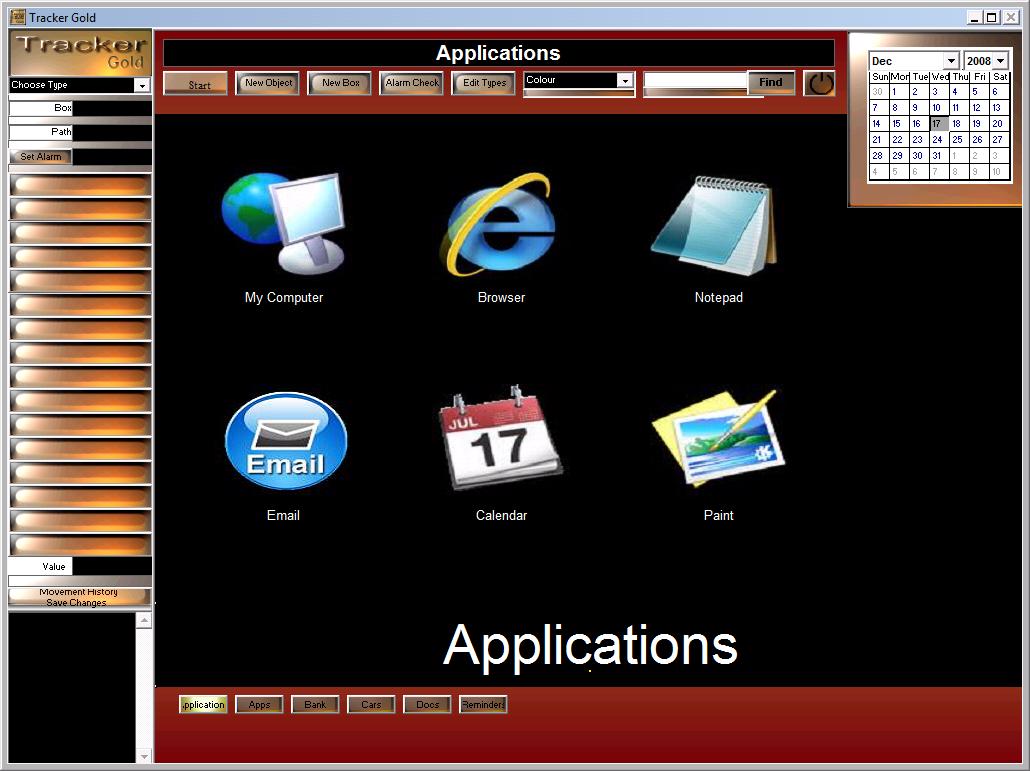Switch to the Application tab
The width and height of the screenshot is (1030, 771).
pos(203,705)
